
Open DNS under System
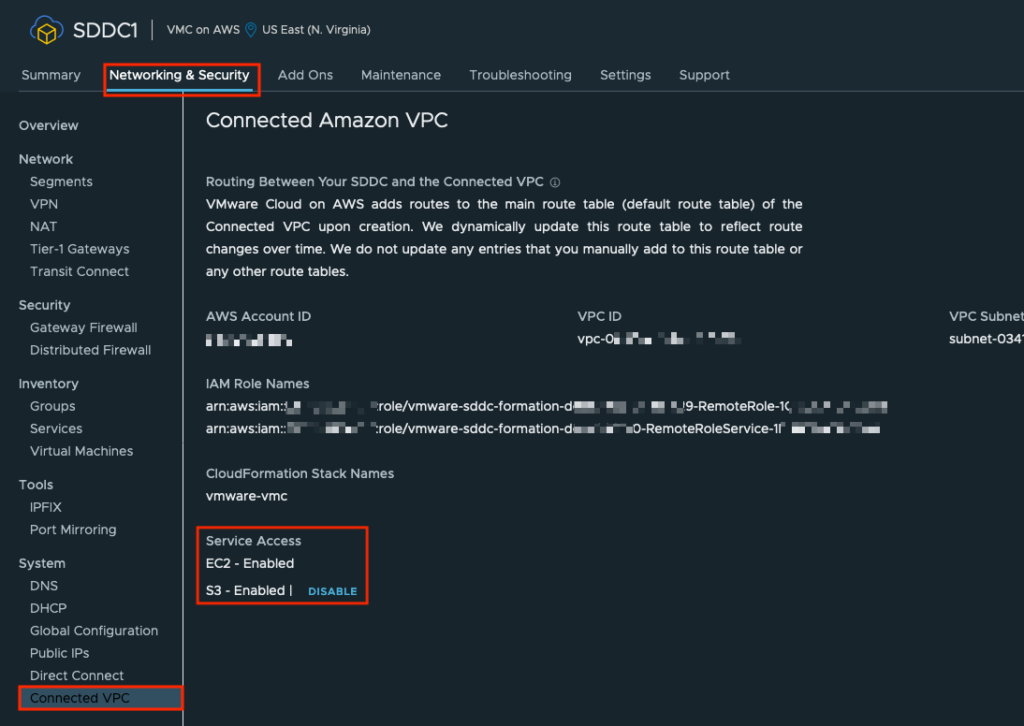click(44, 586)
